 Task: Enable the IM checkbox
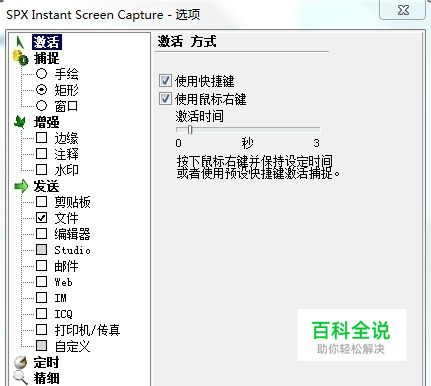(41, 297)
